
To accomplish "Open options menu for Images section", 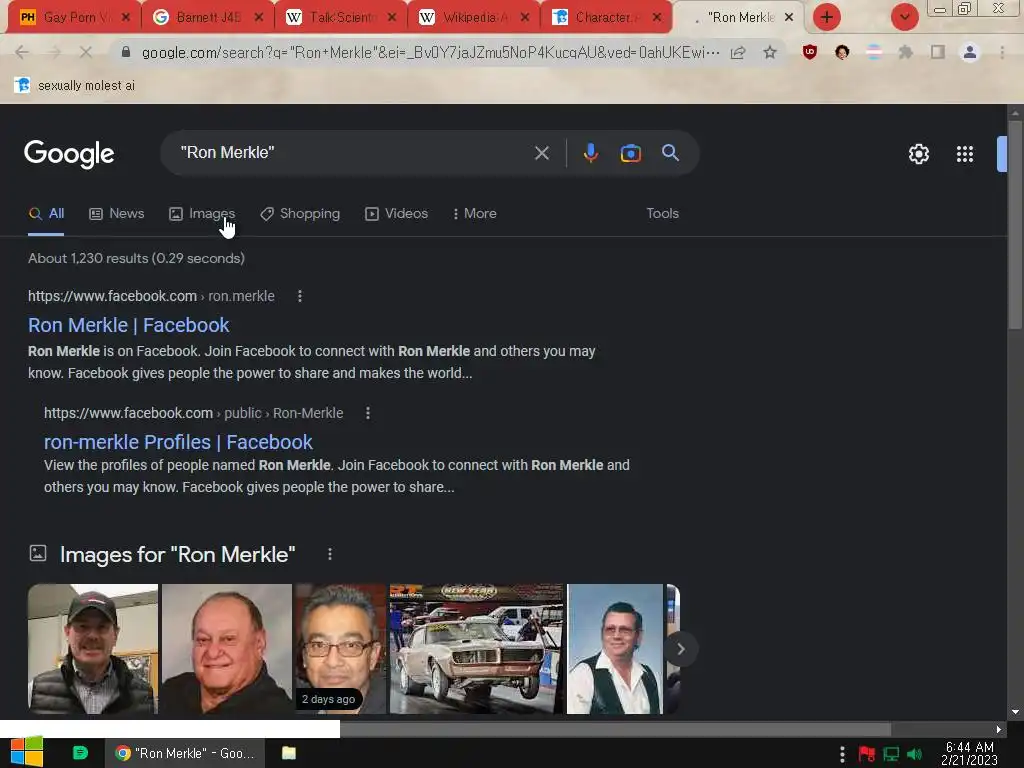I will pos(330,554).
